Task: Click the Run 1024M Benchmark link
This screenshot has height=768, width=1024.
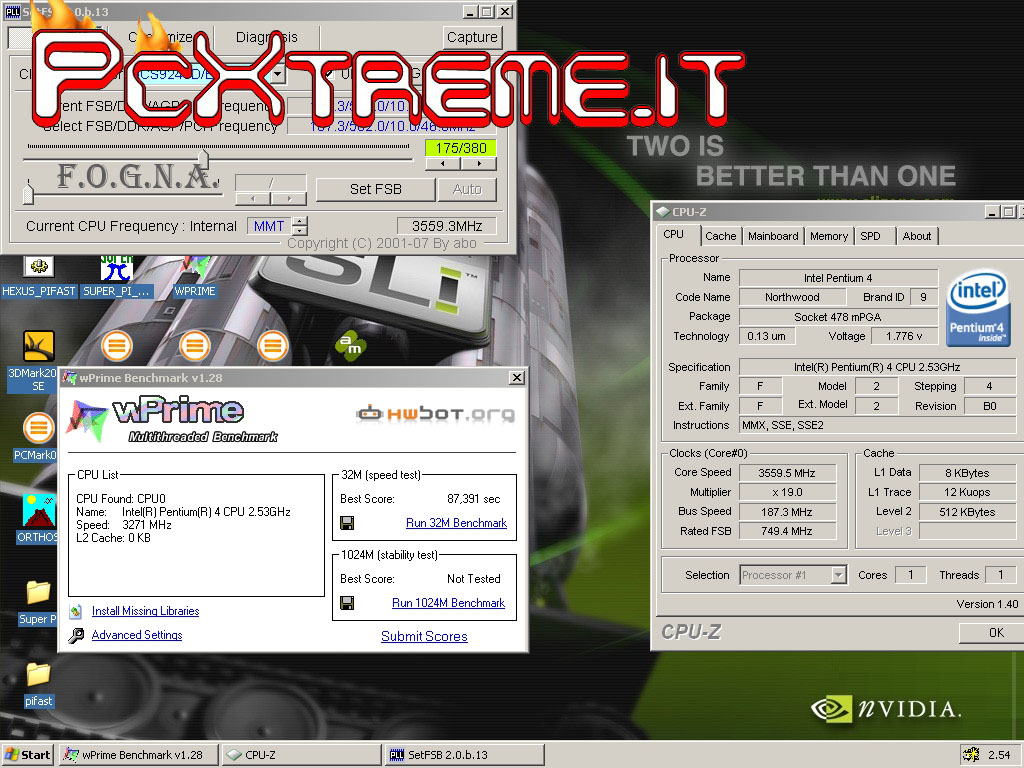Action: (449, 603)
